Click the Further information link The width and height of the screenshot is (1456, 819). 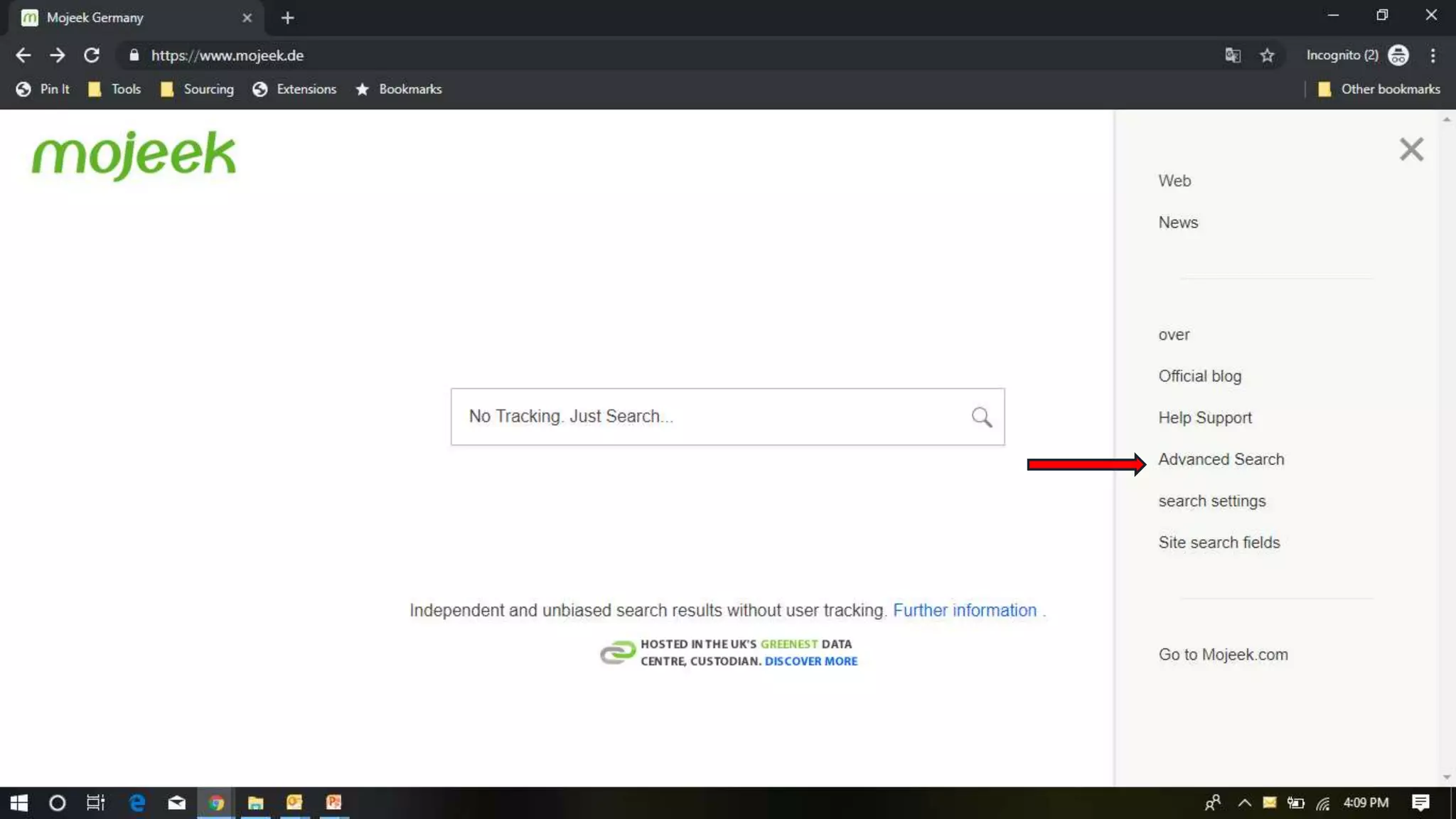[964, 610]
